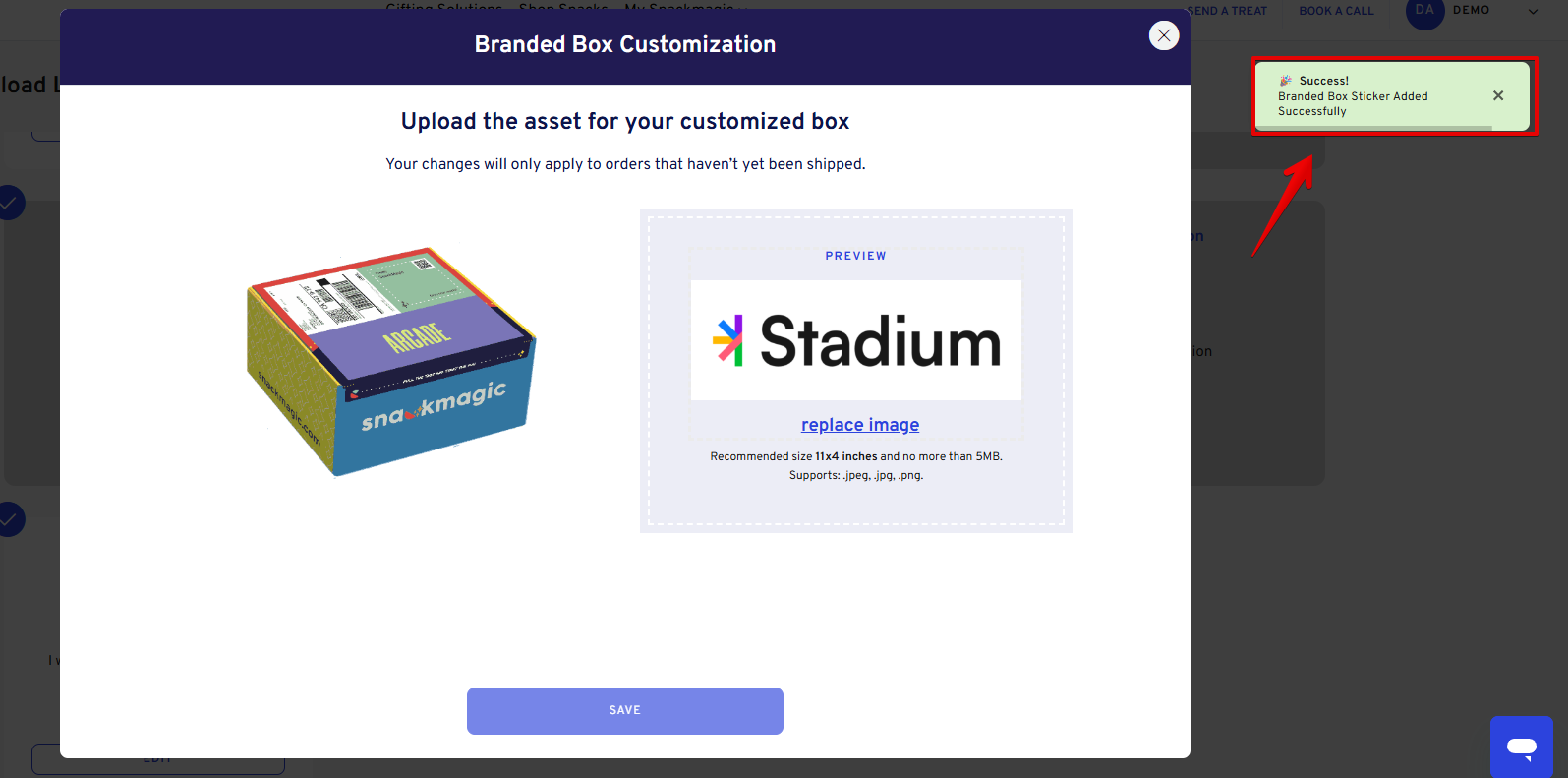Click the replace image link
The height and width of the screenshot is (778, 1568).
click(x=860, y=425)
